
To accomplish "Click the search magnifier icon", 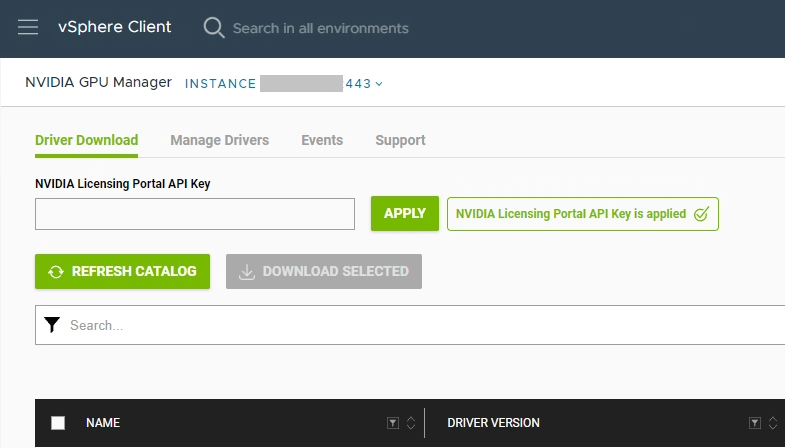I will [x=214, y=28].
